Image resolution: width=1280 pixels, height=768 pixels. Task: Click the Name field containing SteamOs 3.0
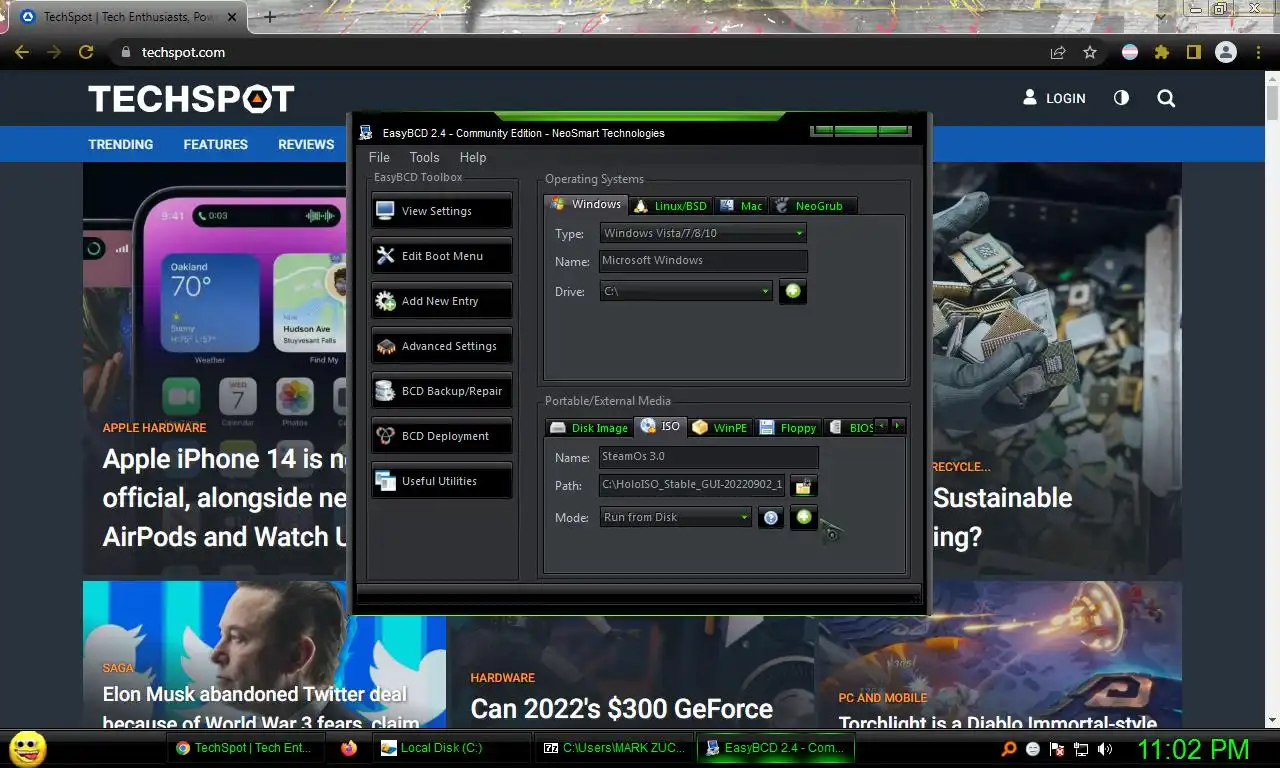pos(708,457)
